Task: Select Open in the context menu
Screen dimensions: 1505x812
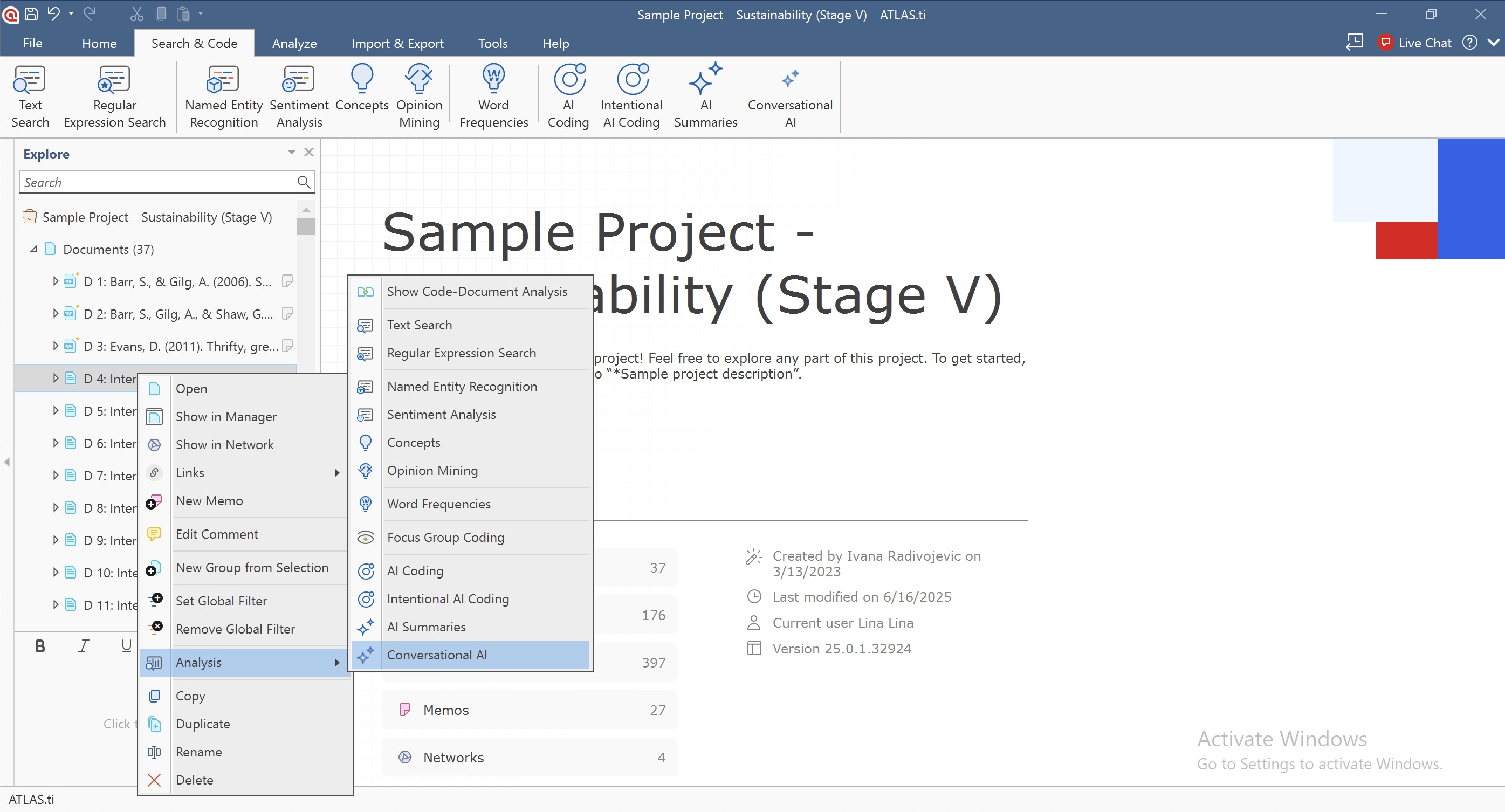Action: [244, 388]
